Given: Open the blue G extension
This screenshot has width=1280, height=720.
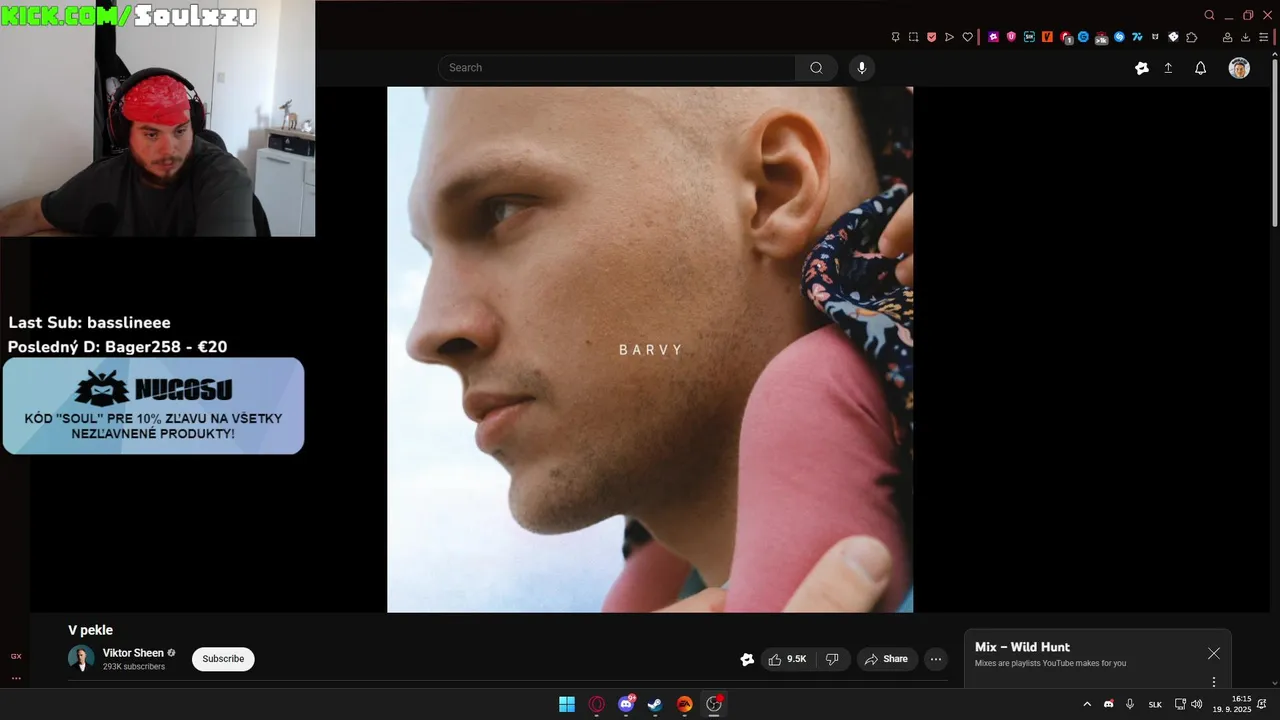Looking at the screenshot, I should (1083, 37).
